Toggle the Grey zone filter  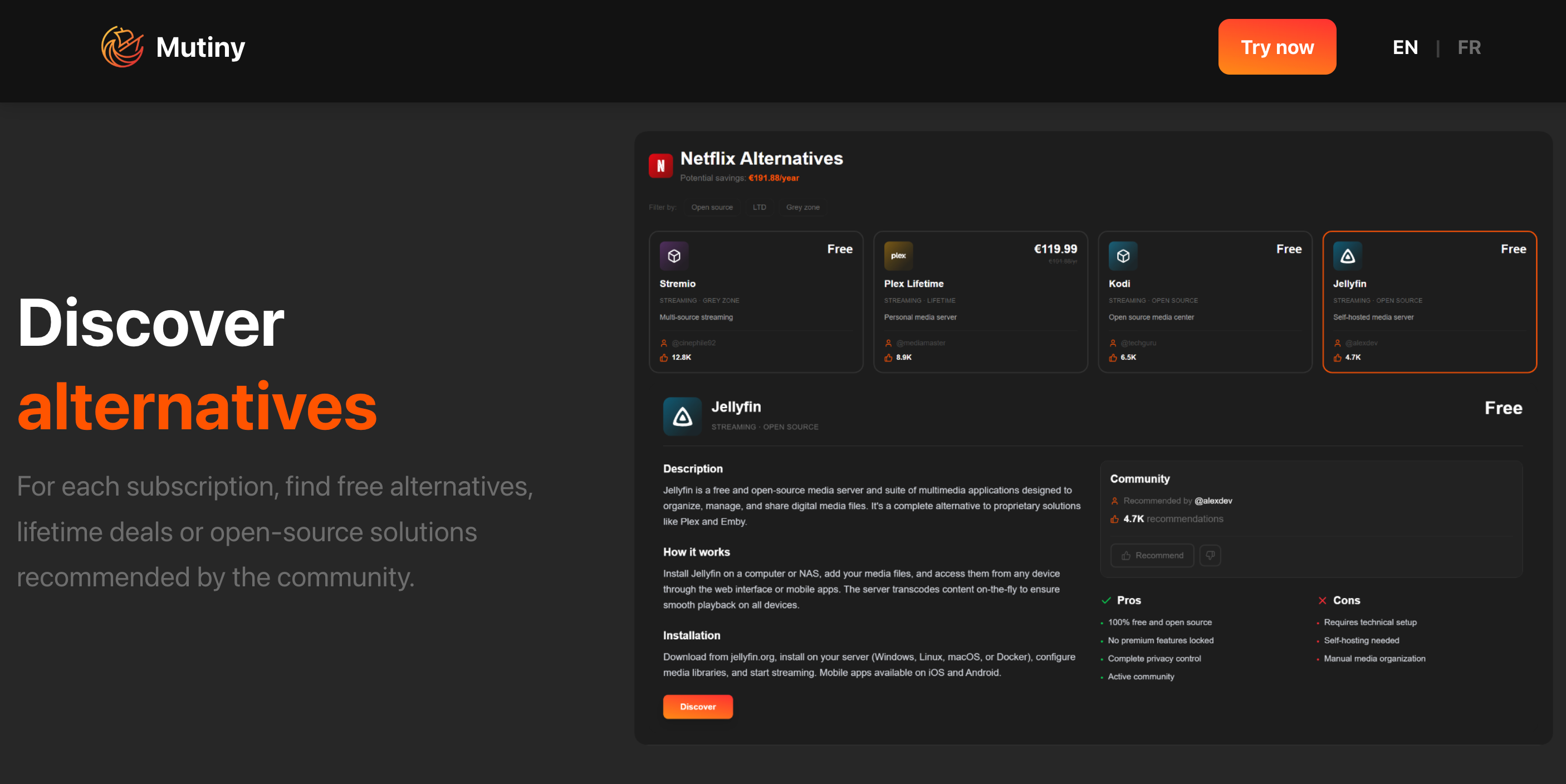point(802,207)
